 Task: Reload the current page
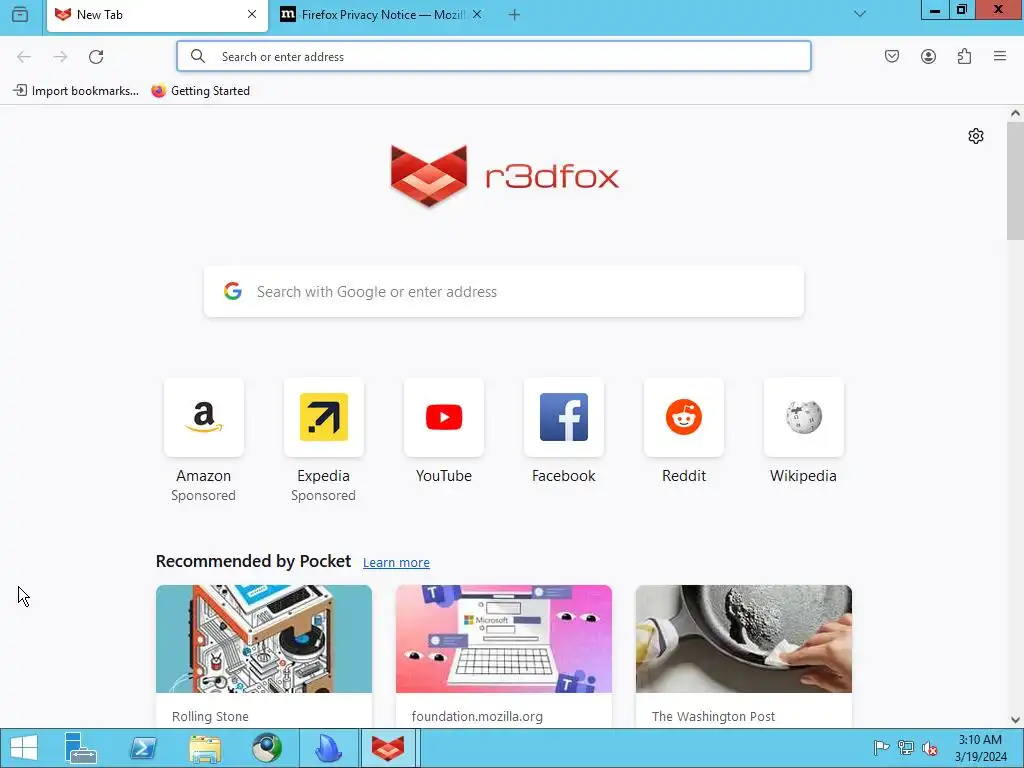tap(96, 57)
